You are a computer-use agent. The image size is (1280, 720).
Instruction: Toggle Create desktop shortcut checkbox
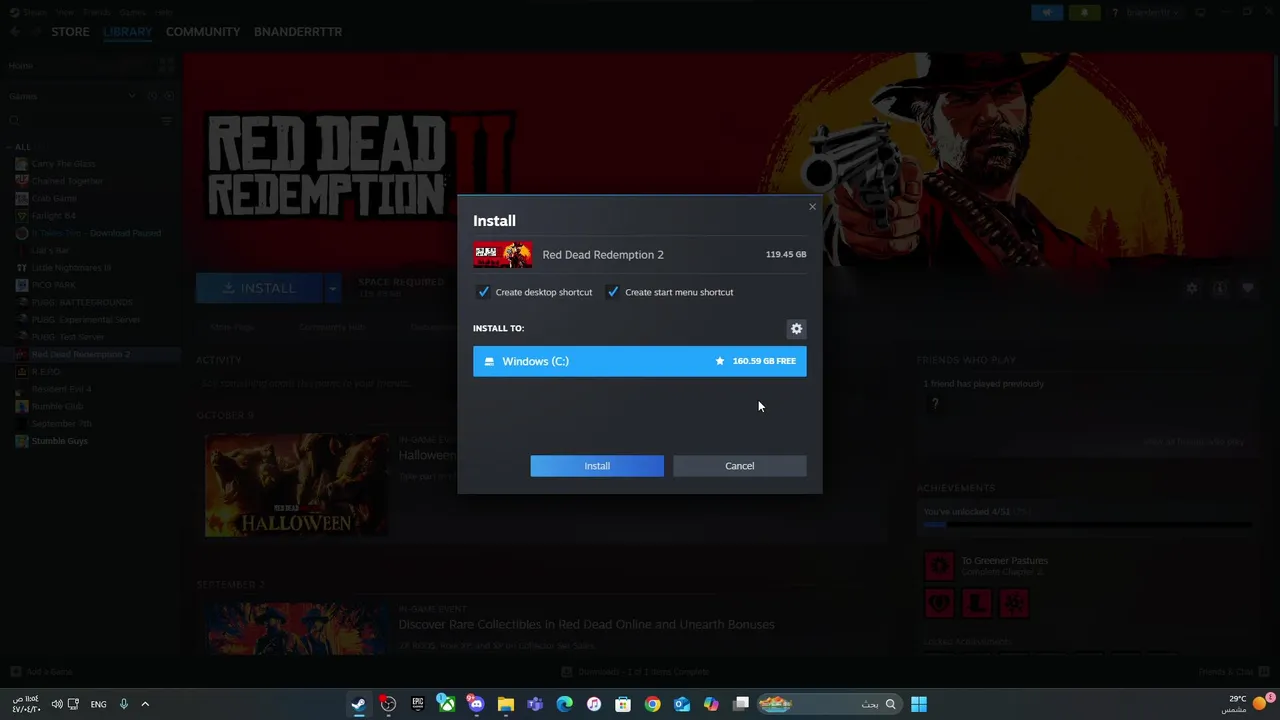click(x=484, y=292)
